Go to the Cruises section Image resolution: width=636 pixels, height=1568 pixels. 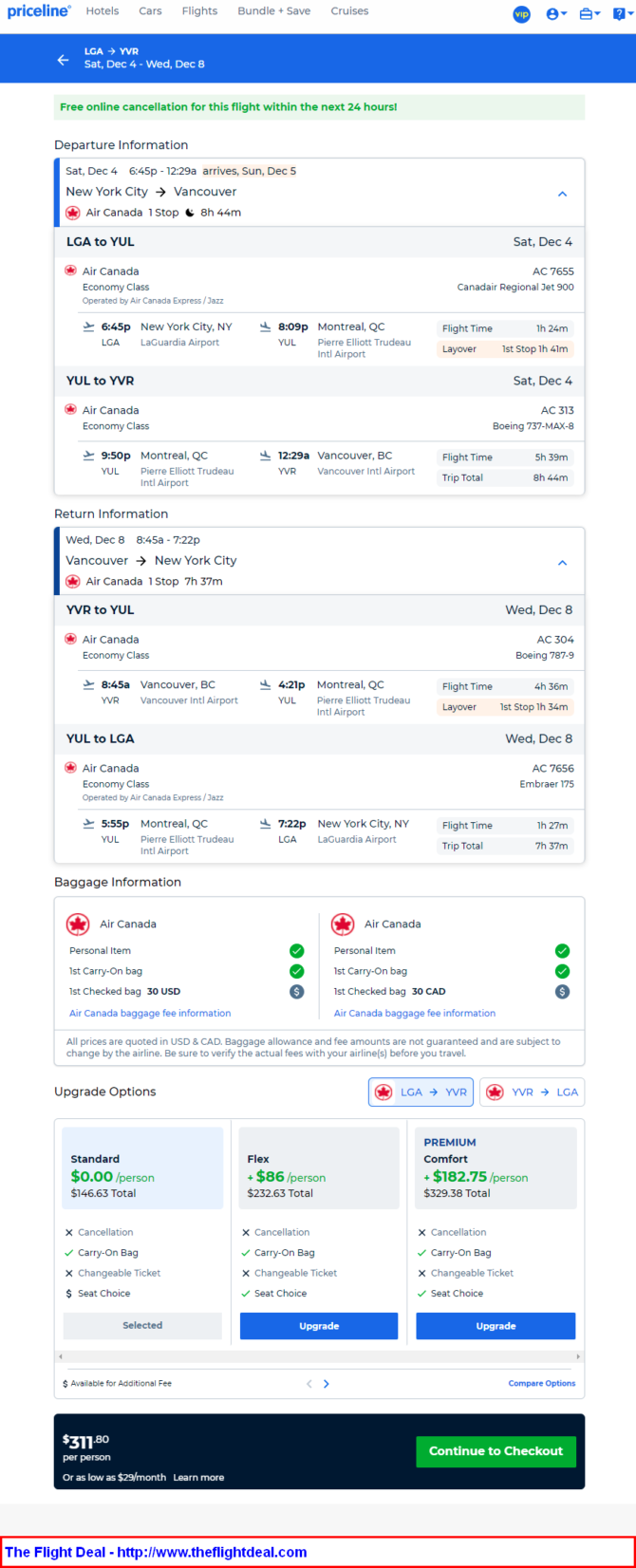349,11
